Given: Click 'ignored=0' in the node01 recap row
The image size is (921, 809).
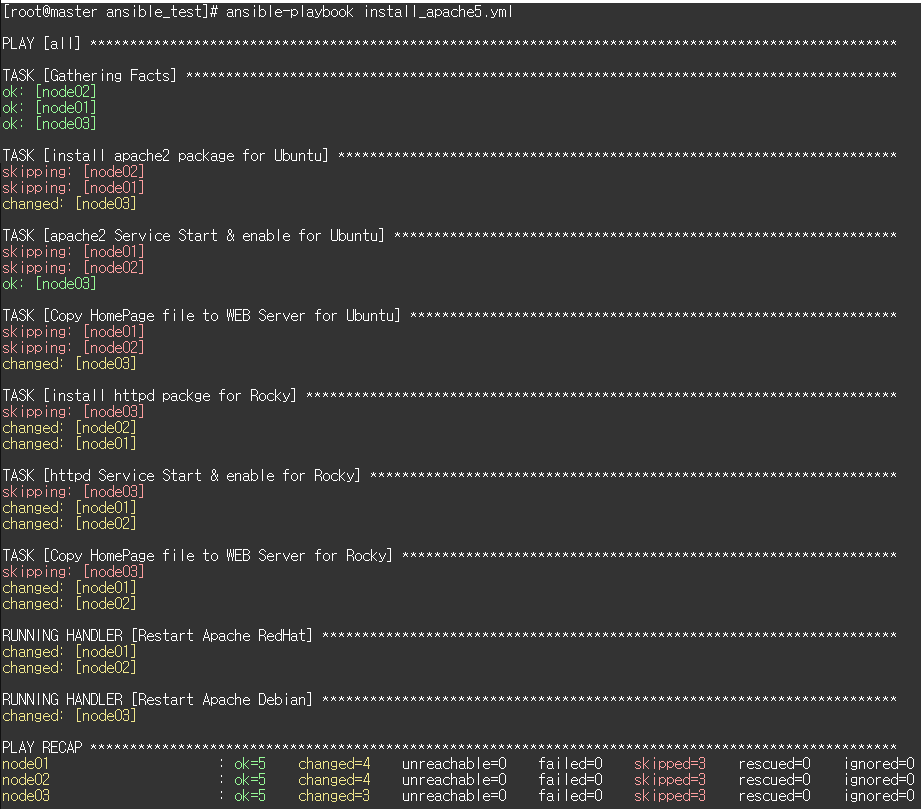Looking at the screenshot, I should [879, 764].
